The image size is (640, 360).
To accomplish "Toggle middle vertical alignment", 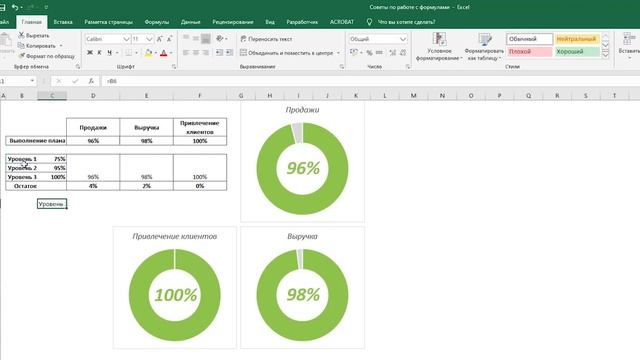I will click(196, 38).
